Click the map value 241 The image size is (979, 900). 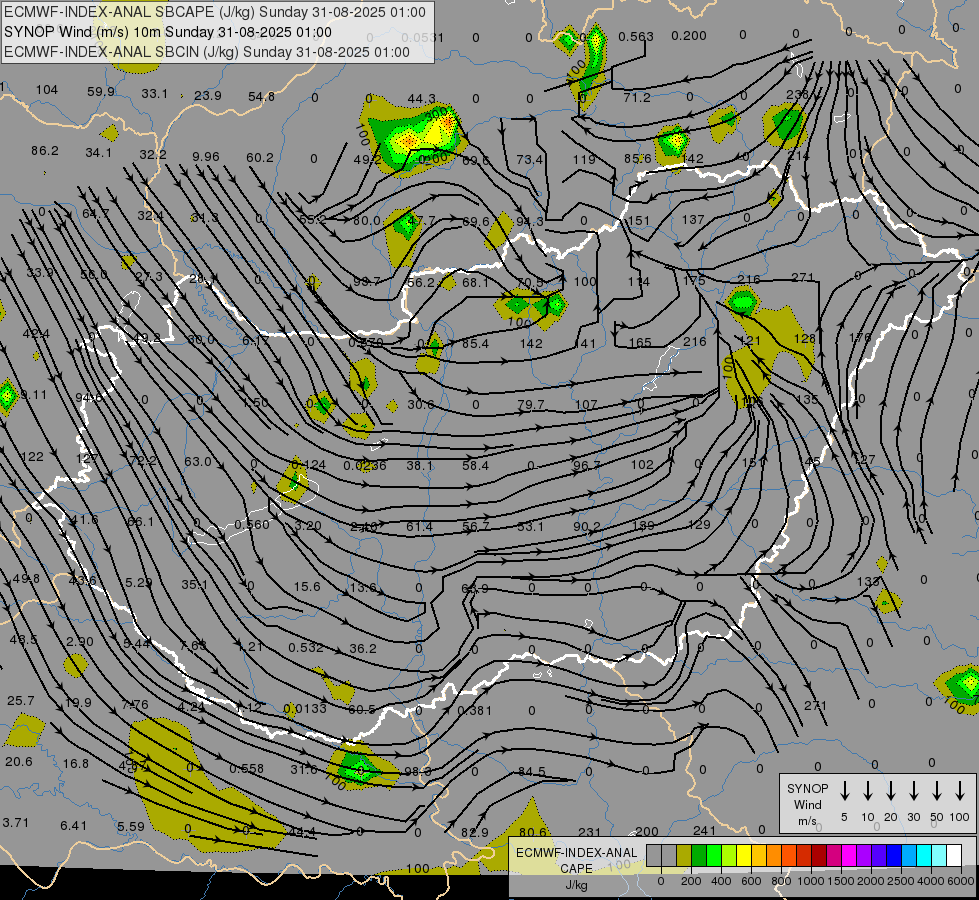[x=704, y=830]
